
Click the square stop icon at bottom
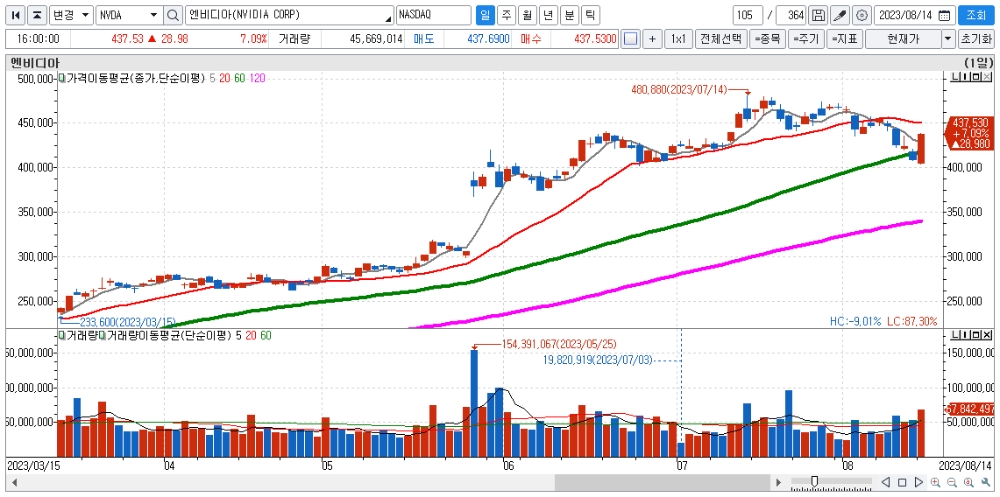pos(902,482)
